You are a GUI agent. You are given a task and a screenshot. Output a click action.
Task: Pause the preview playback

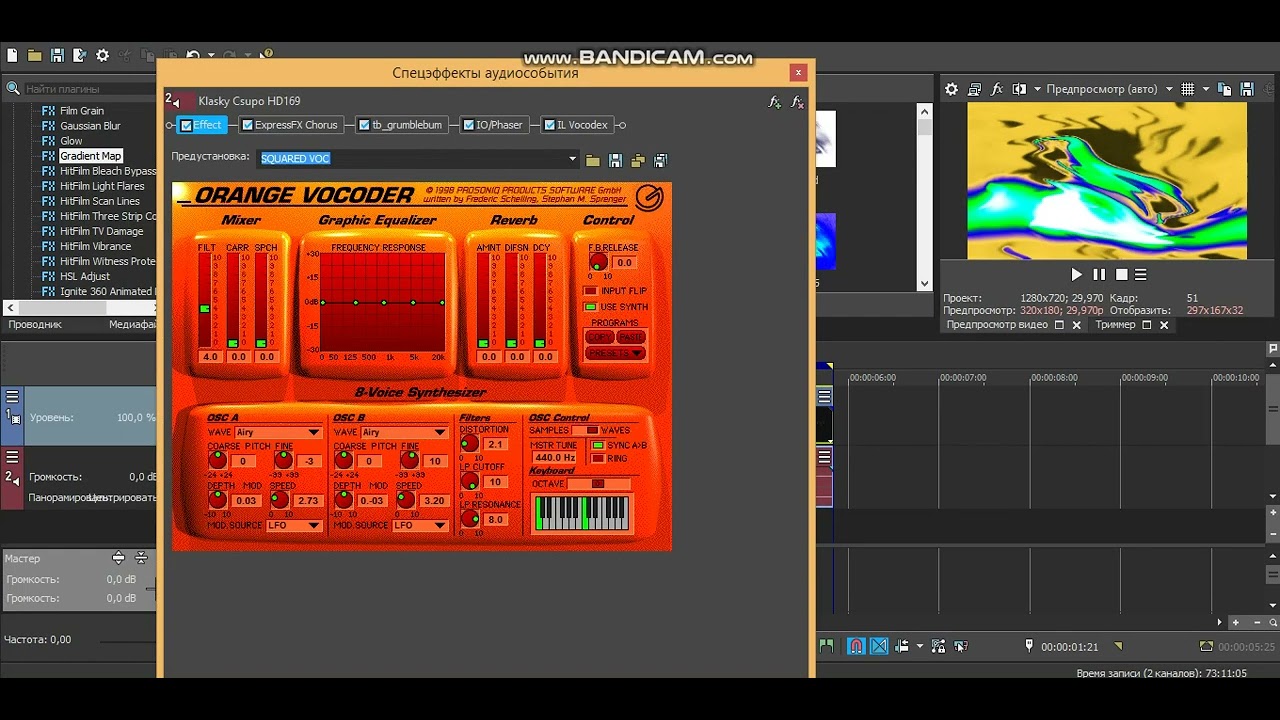tap(1099, 274)
